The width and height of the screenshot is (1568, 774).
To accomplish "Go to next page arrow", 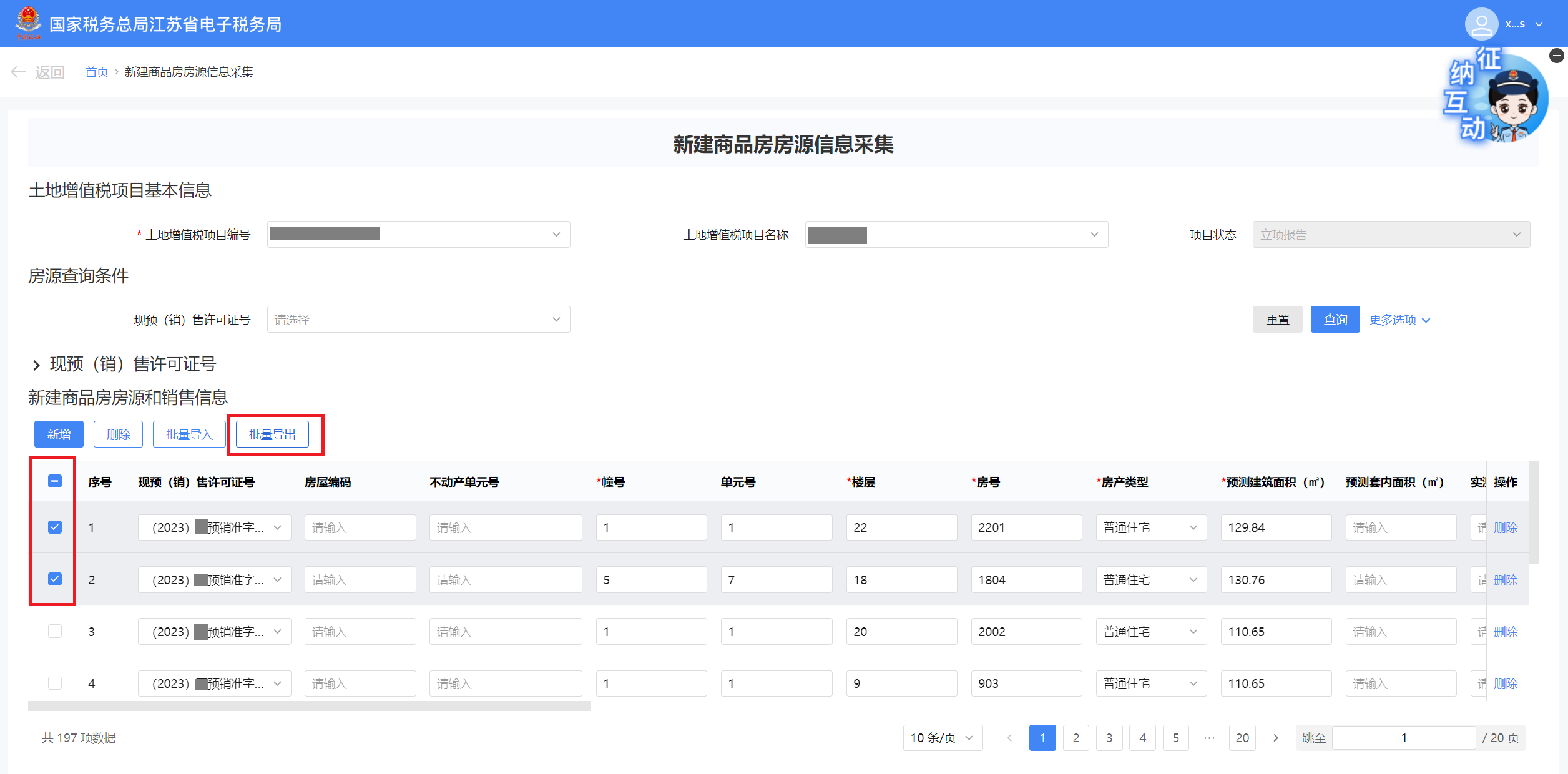I will coord(1276,738).
